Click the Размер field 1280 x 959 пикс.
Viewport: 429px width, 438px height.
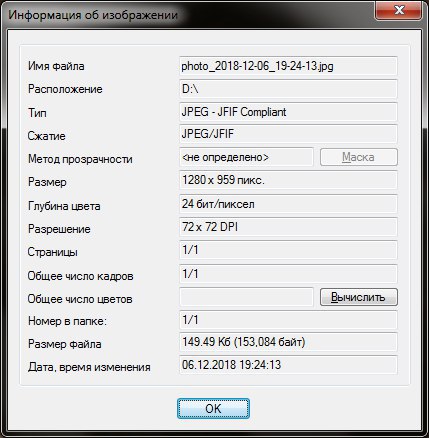point(288,180)
